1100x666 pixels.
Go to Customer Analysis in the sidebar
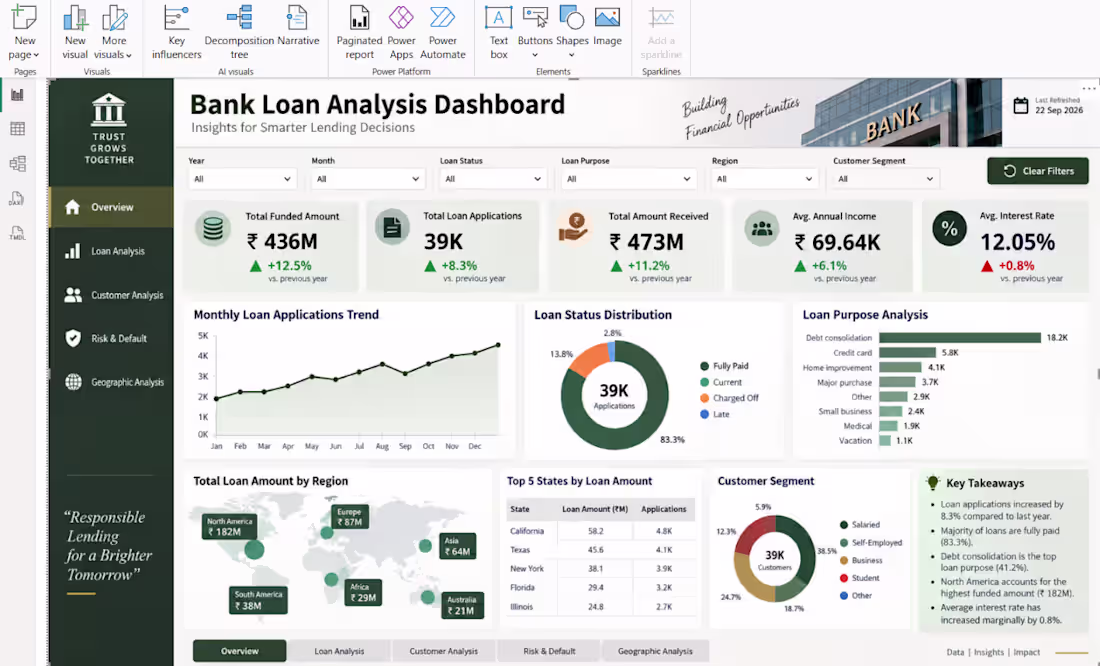point(112,295)
